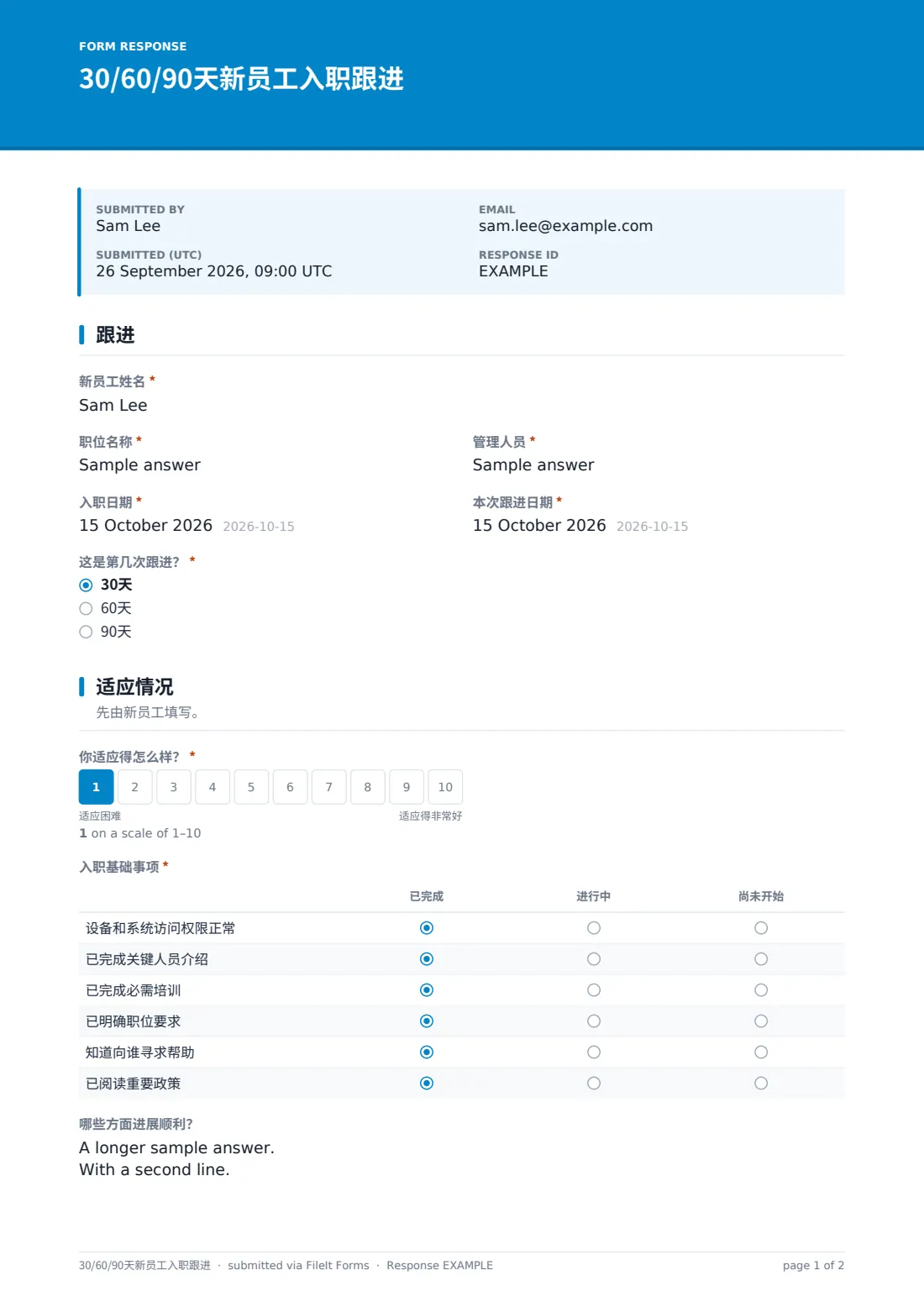
Task: Click the '1 on a scale of 1–10' text
Action: click(x=140, y=833)
